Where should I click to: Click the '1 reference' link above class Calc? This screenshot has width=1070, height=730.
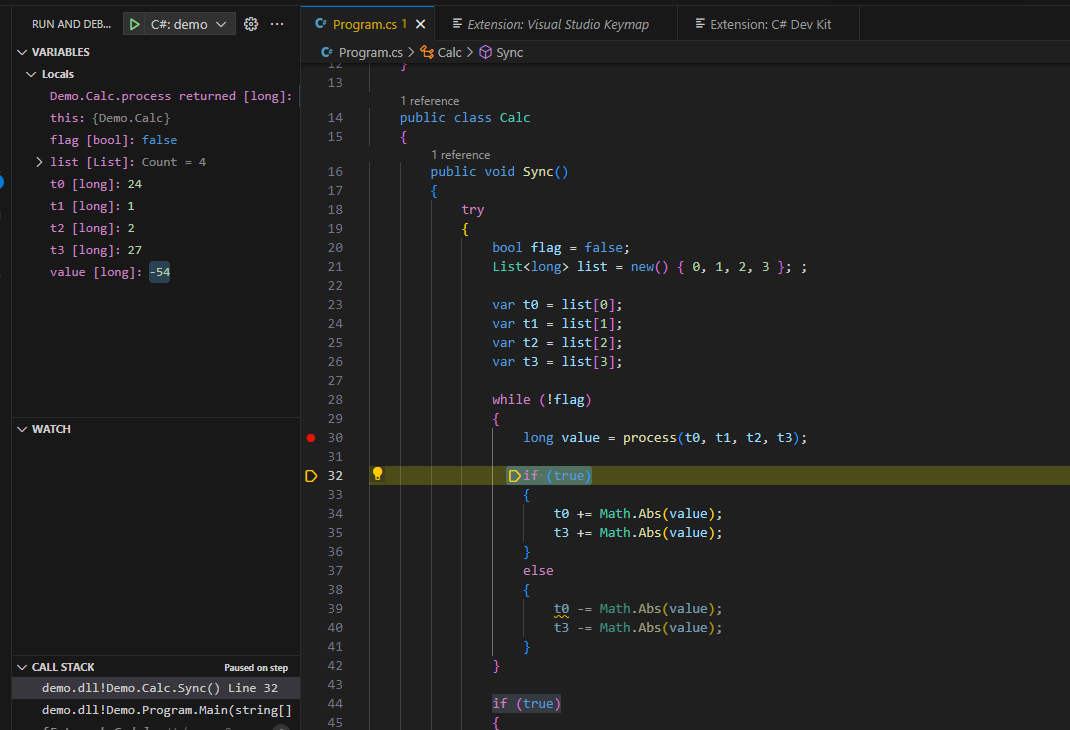(429, 101)
